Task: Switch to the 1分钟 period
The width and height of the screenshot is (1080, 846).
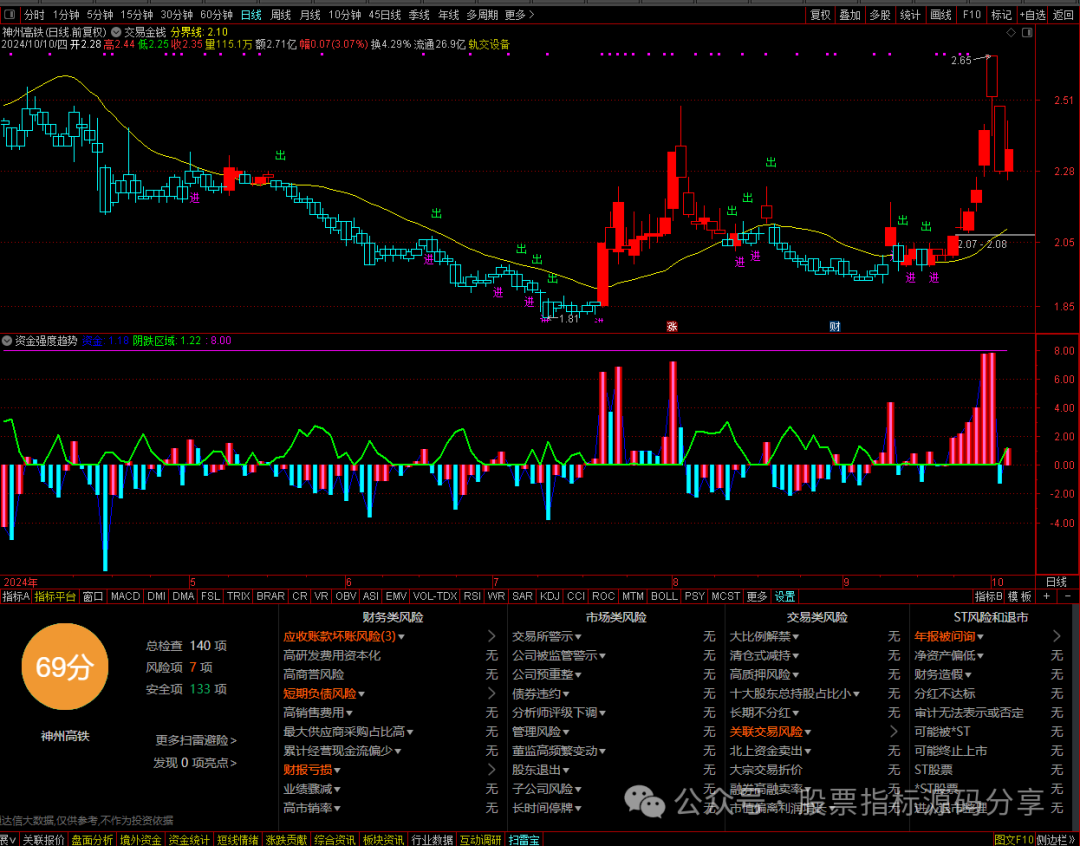Action: (x=65, y=14)
